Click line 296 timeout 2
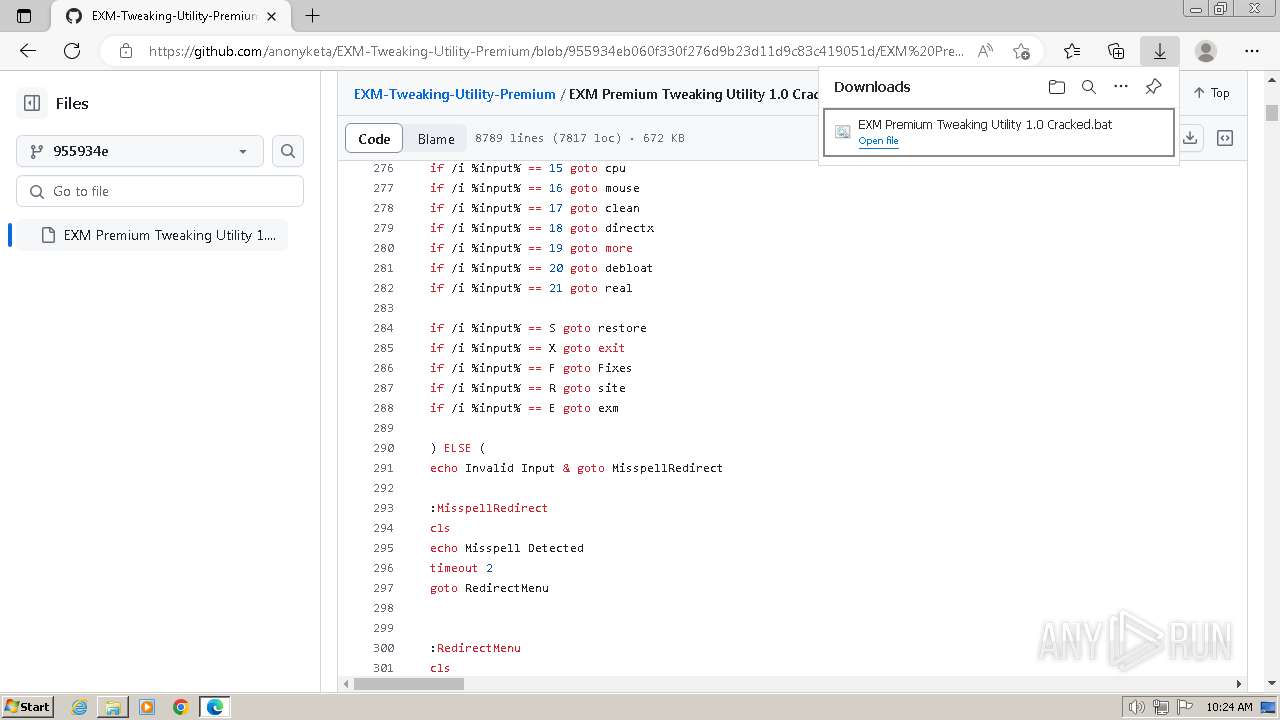This screenshot has width=1280, height=720. point(461,568)
